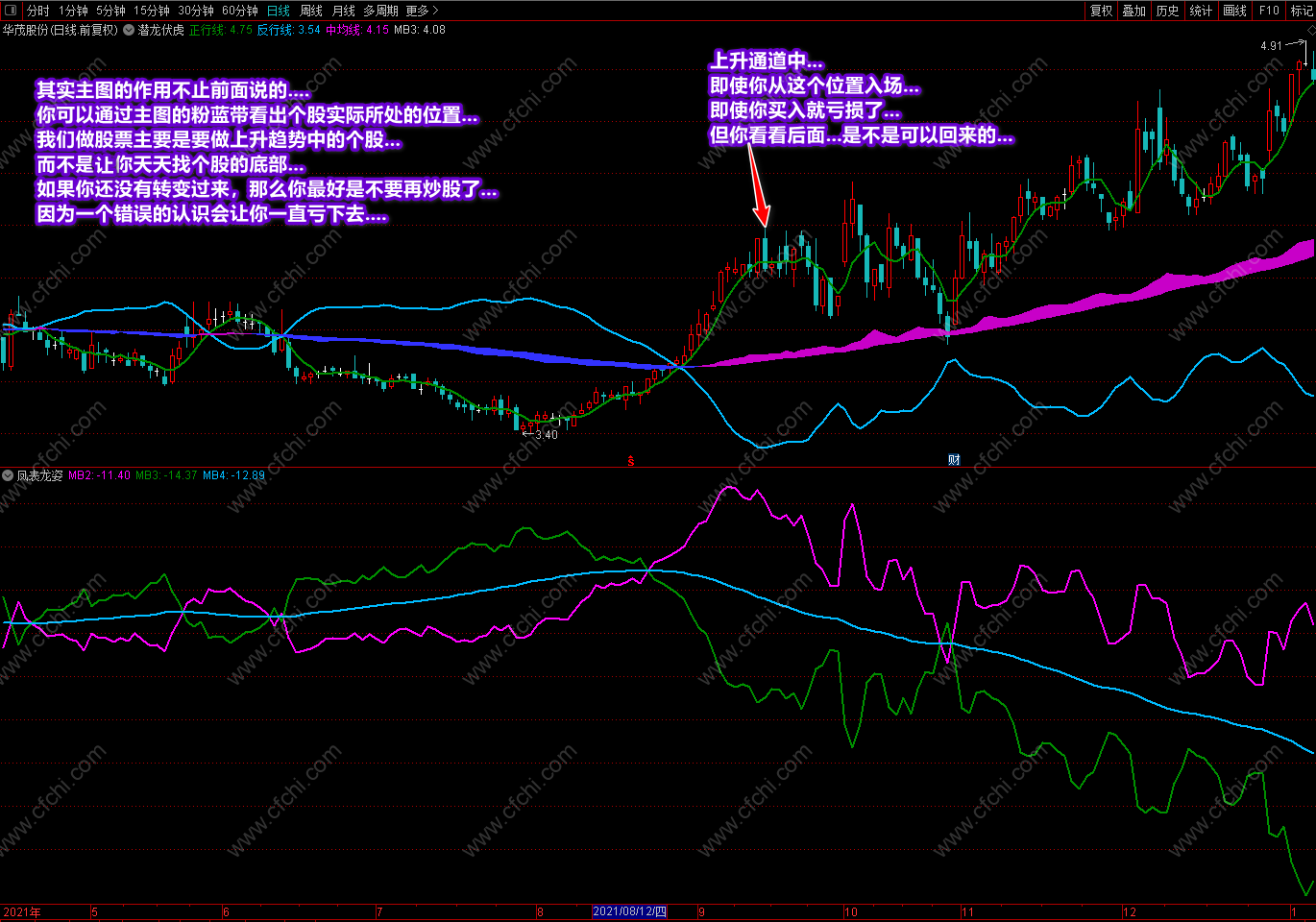Click month 10 on the time axis
This screenshot has height=922, width=1316.
click(x=850, y=912)
